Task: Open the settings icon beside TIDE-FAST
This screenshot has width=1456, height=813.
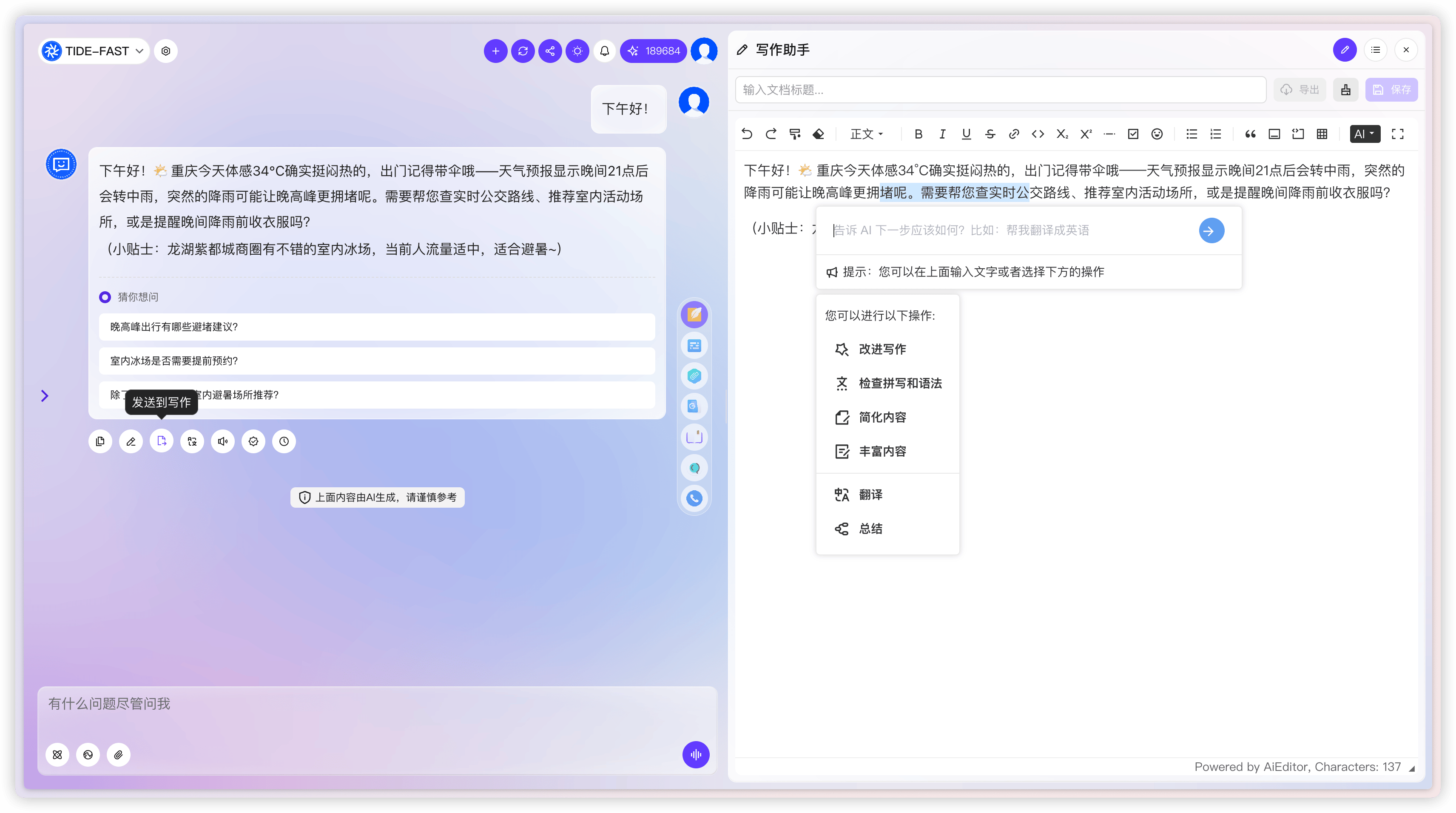Action: 165,51
